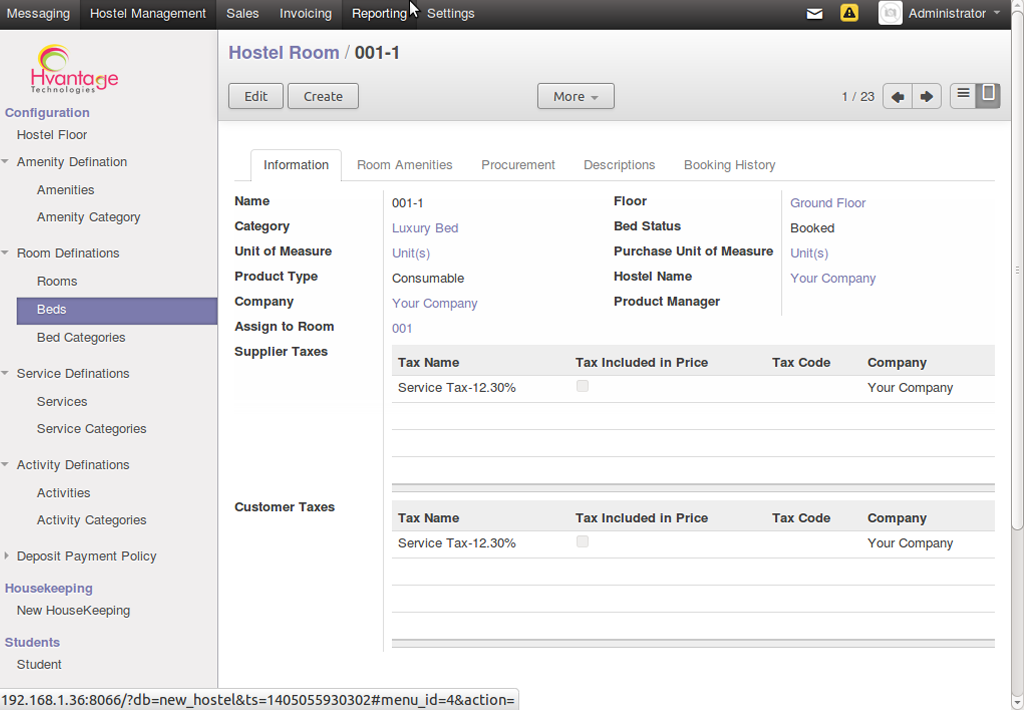Select Amenities in sidebar
Image resolution: width=1024 pixels, height=710 pixels.
coord(65,190)
